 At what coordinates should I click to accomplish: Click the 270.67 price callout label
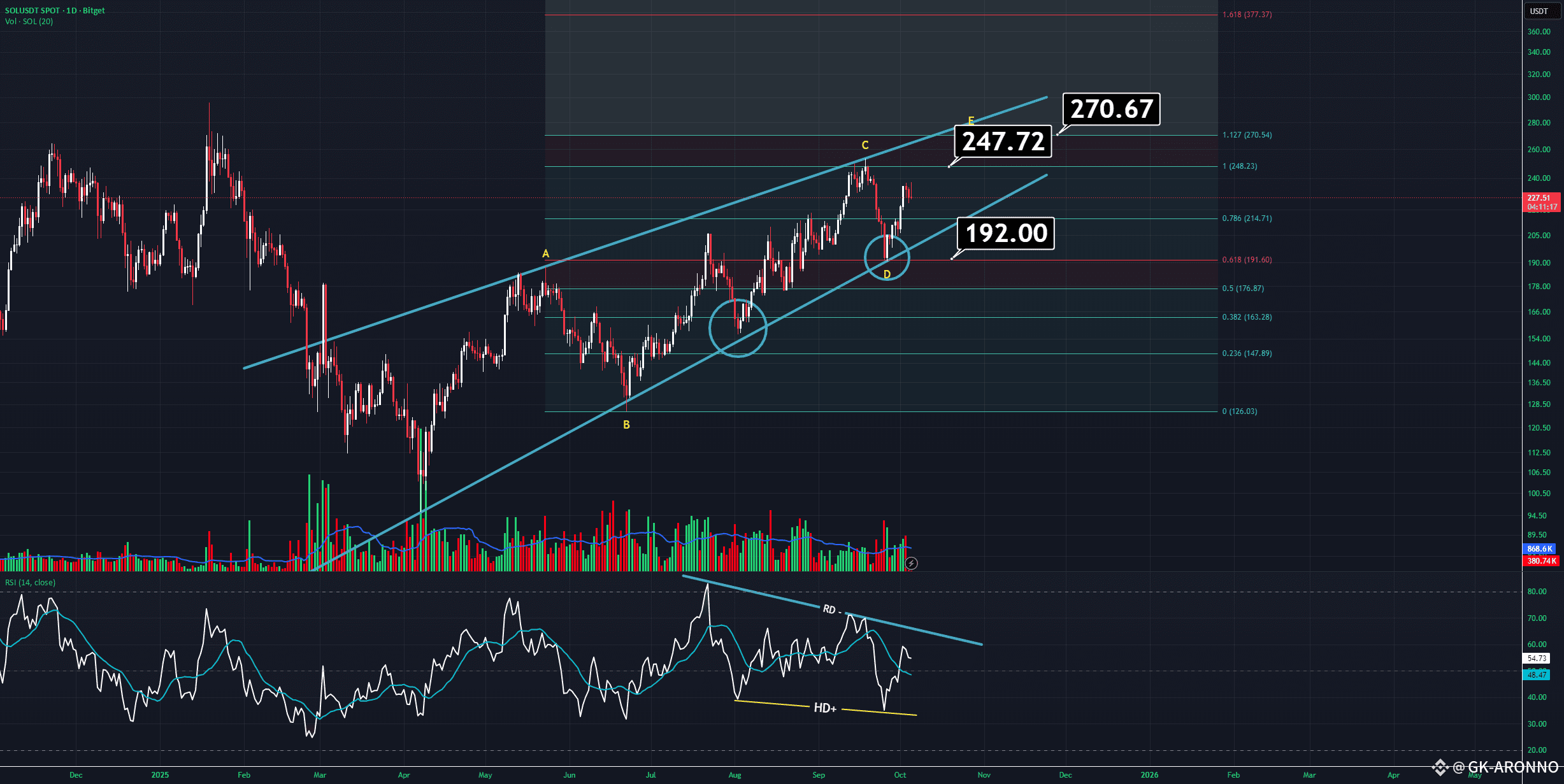tap(1111, 109)
